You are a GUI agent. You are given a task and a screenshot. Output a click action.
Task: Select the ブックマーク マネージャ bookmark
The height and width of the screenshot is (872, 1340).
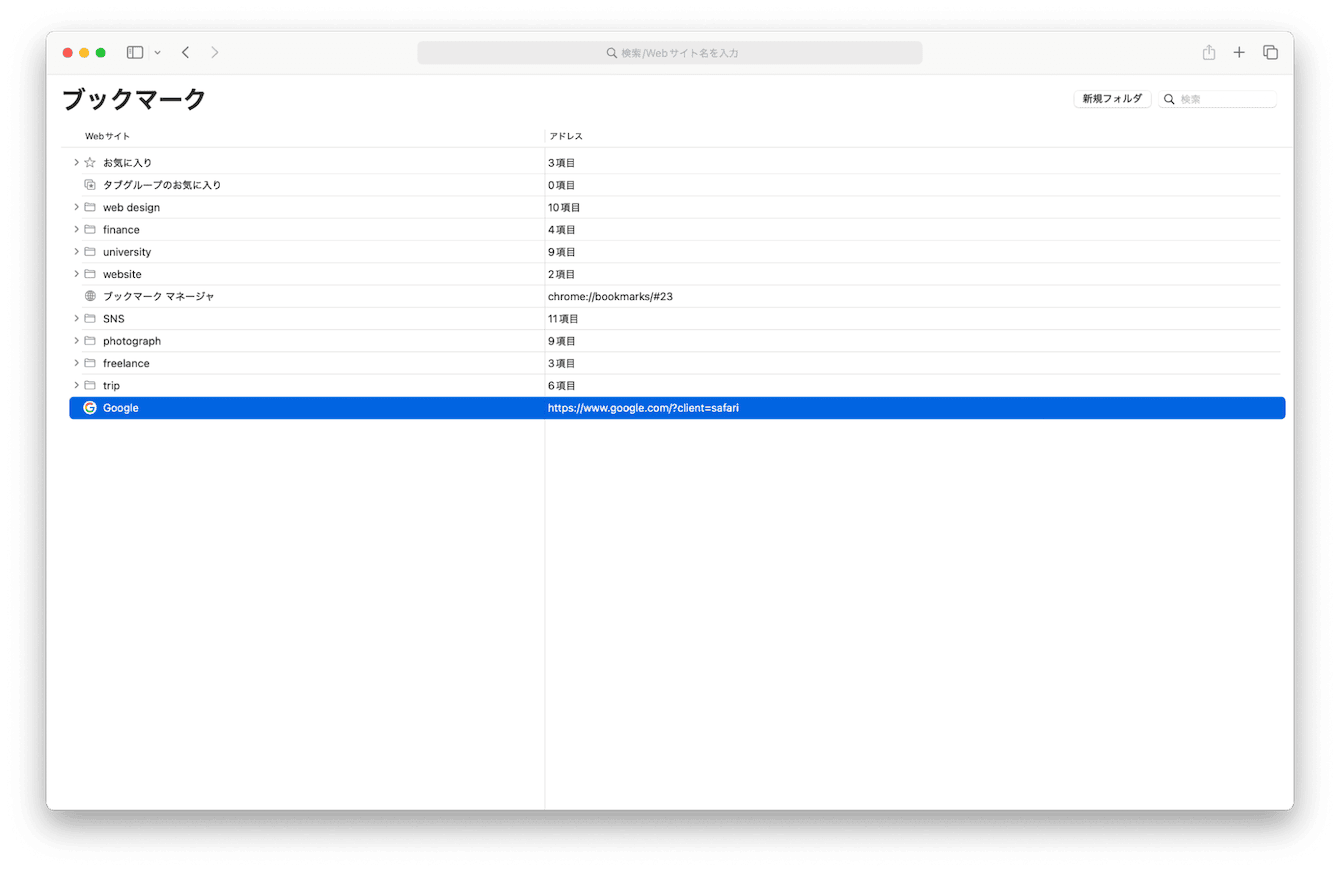pyautogui.click(x=158, y=296)
